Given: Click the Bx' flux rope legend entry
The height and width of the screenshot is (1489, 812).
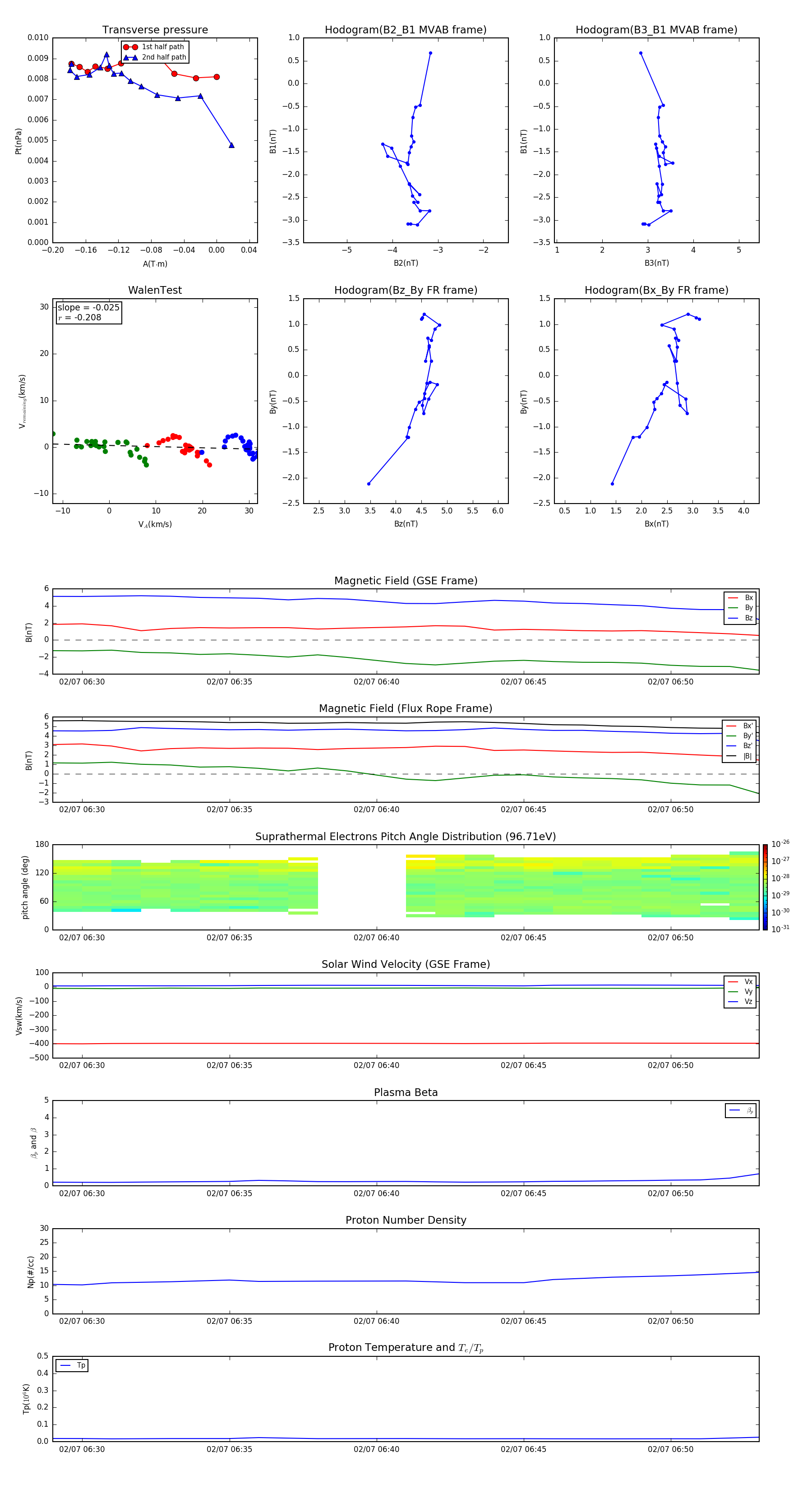Looking at the screenshot, I should [740, 726].
